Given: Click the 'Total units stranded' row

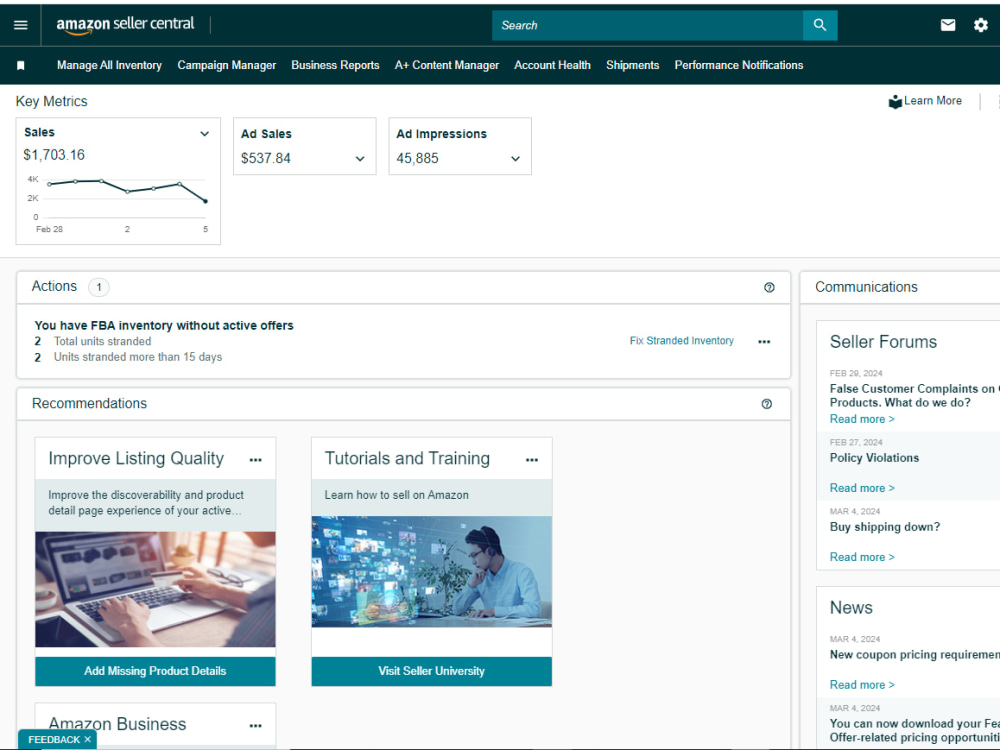Looking at the screenshot, I should (x=93, y=341).
